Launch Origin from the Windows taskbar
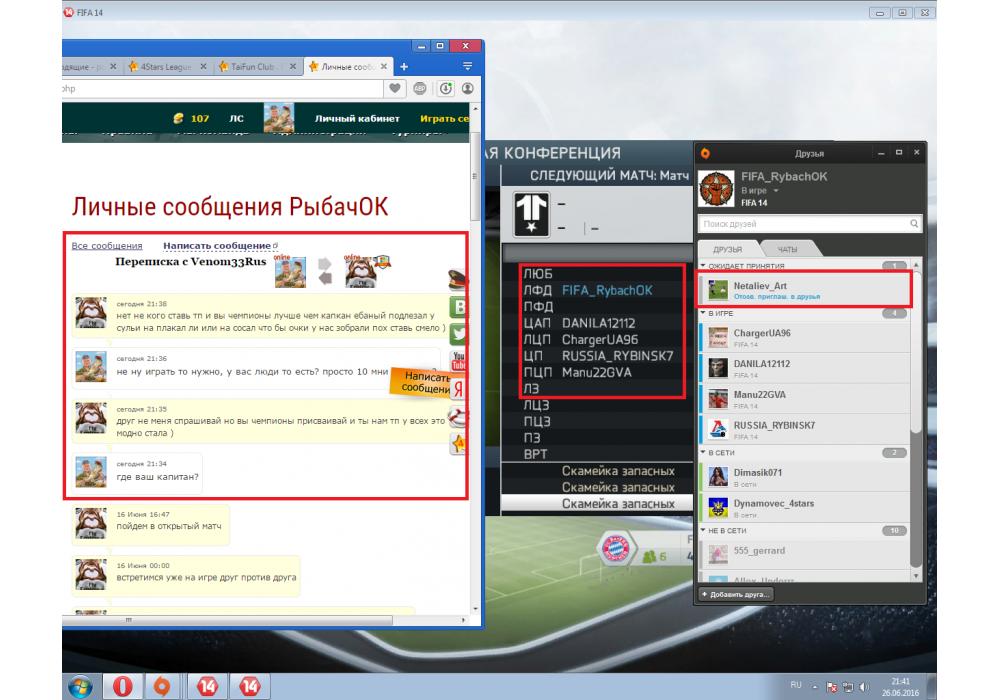1000x700 pixels. pos(161,686)
